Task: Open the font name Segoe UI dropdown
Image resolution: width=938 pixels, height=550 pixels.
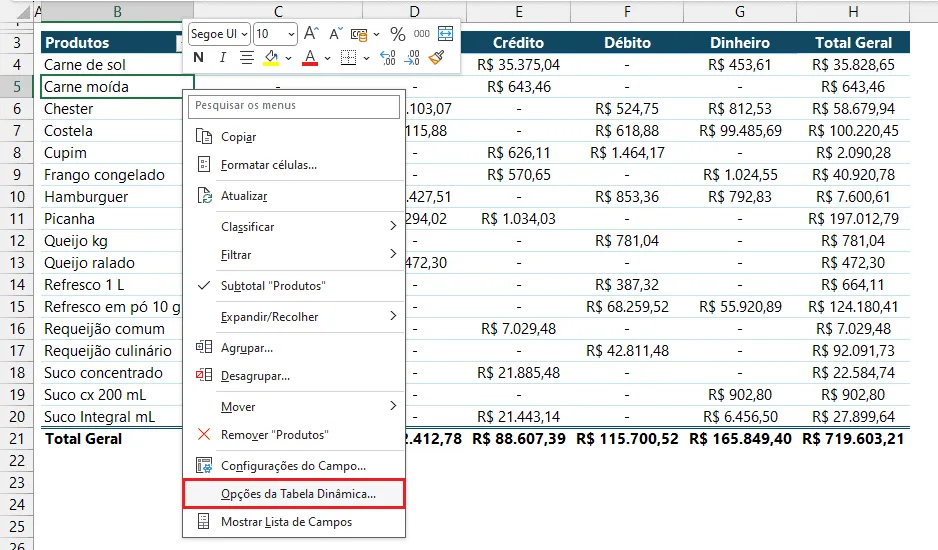Action: pos(219,34)
